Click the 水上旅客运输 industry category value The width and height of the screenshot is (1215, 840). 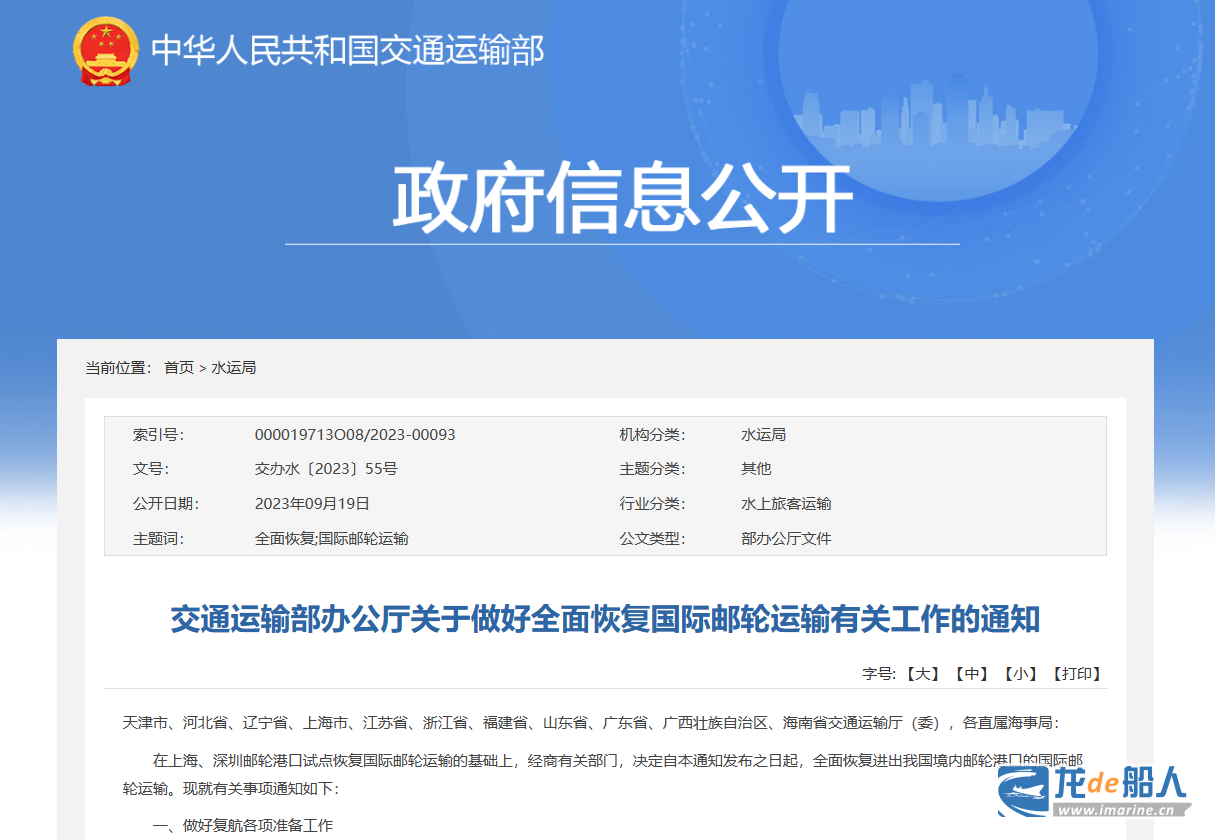pos(786,504)
